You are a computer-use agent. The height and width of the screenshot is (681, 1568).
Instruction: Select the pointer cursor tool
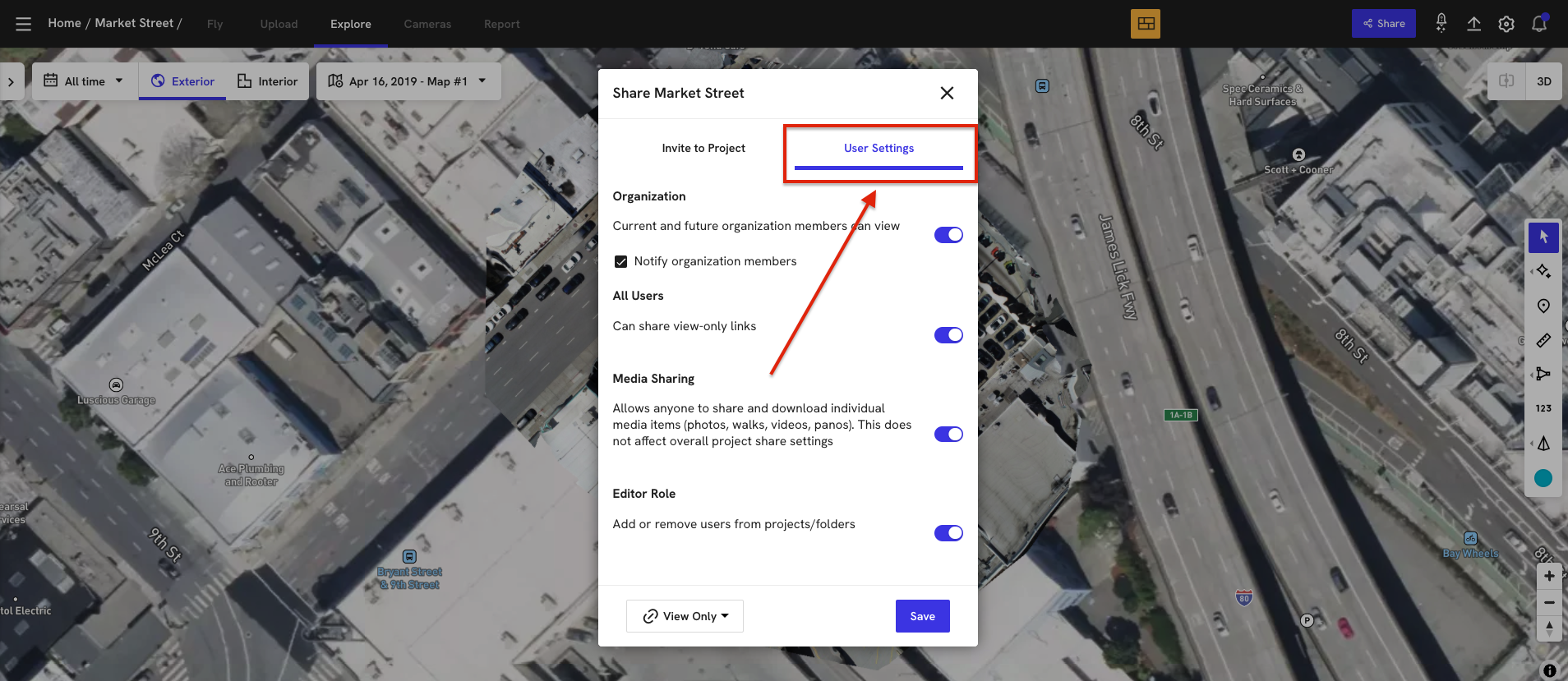[1543, 237]
